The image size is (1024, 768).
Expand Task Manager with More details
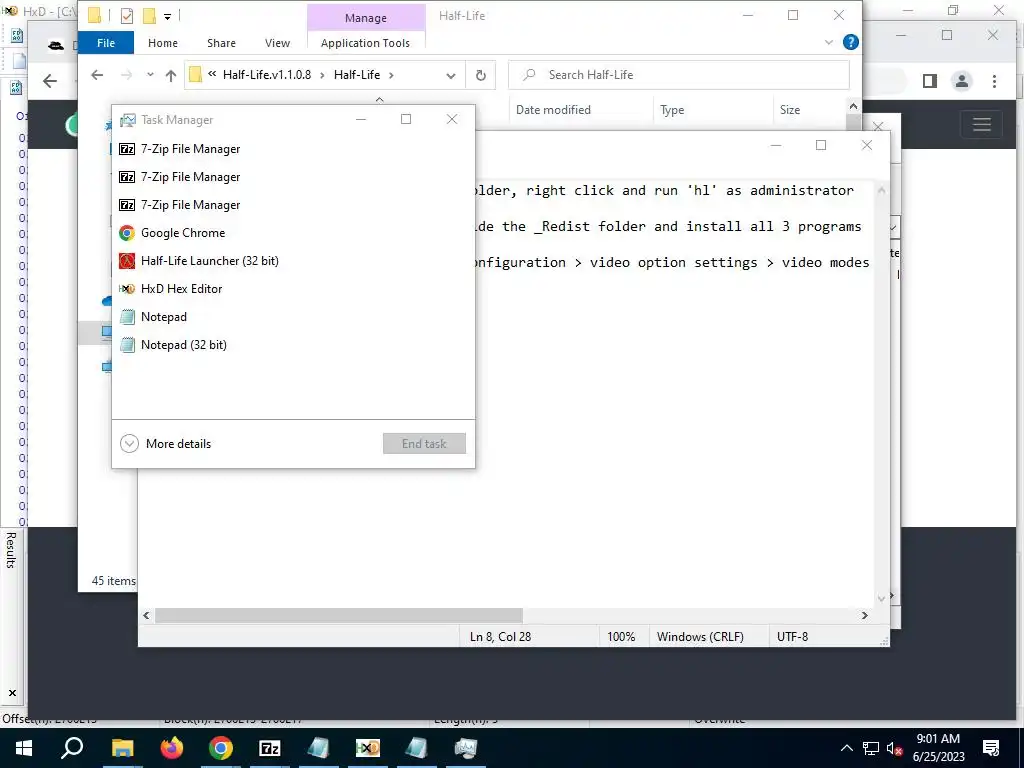point(166,444)
